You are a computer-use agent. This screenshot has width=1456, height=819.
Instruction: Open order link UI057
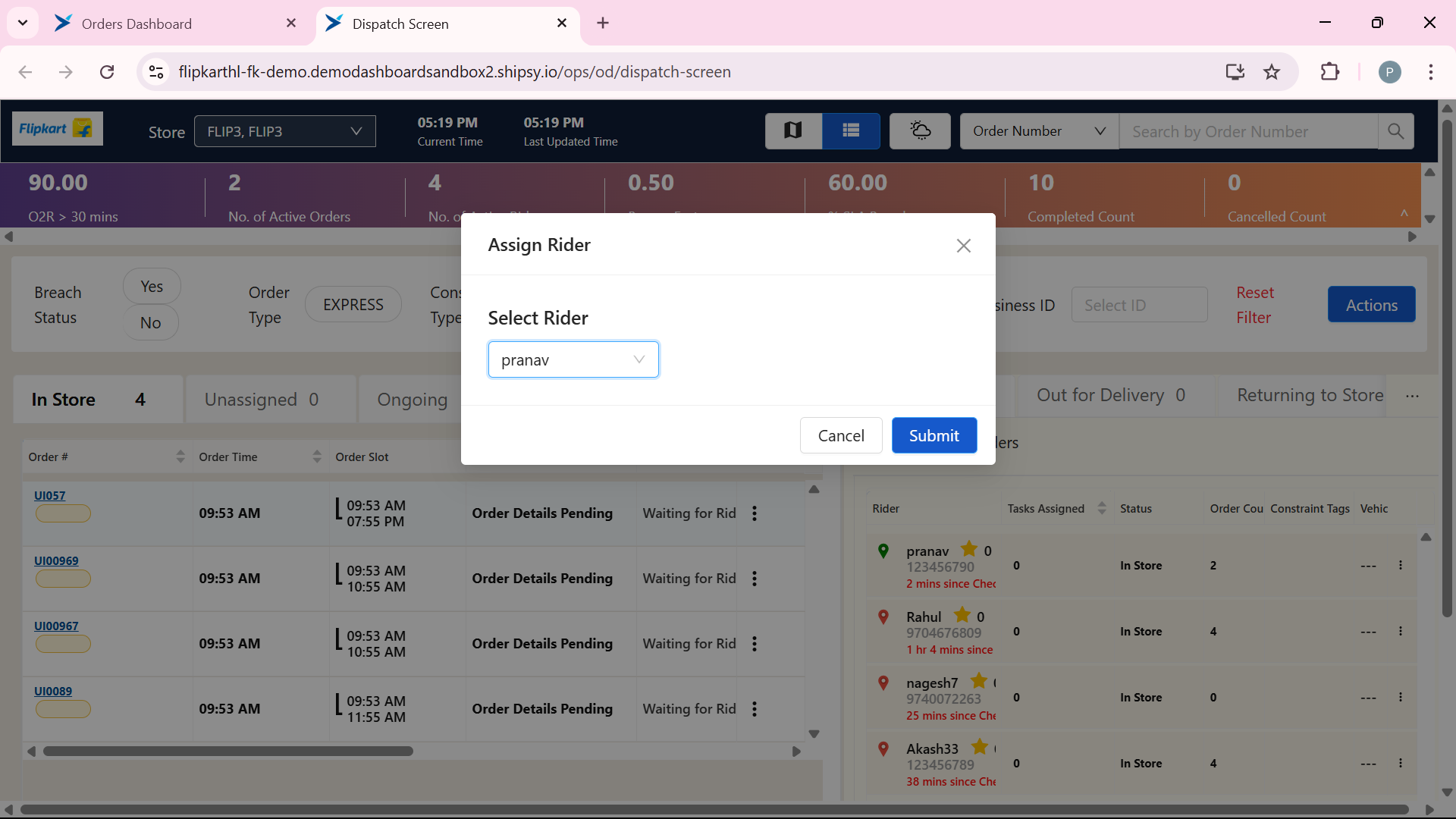click(50, 495)
